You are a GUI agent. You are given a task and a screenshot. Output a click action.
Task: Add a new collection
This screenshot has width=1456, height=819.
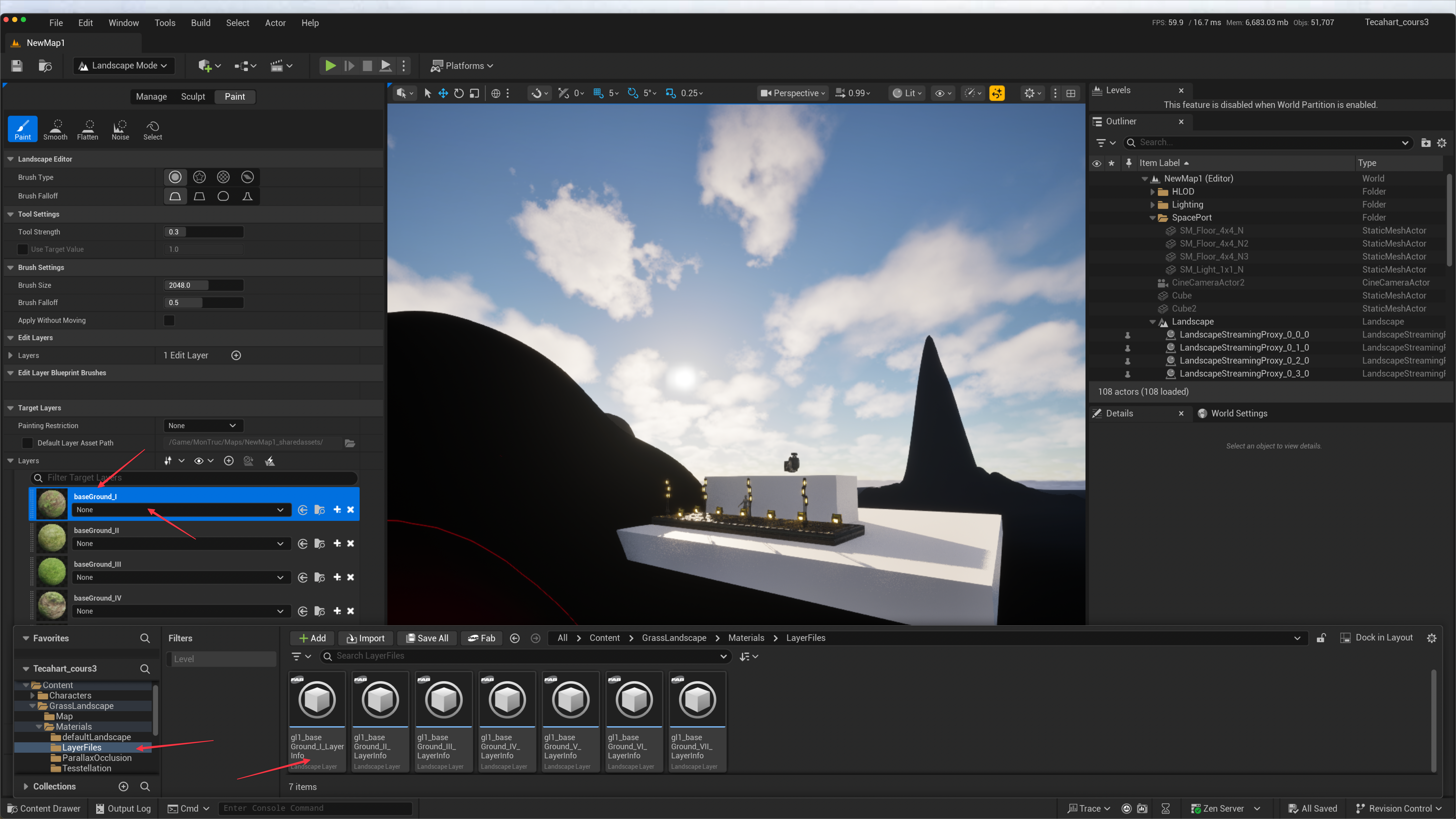(124, 787)
